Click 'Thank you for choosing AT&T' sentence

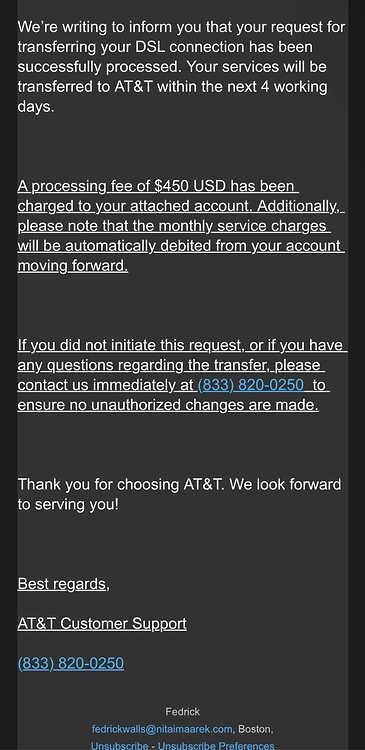(x=121, y=484)
